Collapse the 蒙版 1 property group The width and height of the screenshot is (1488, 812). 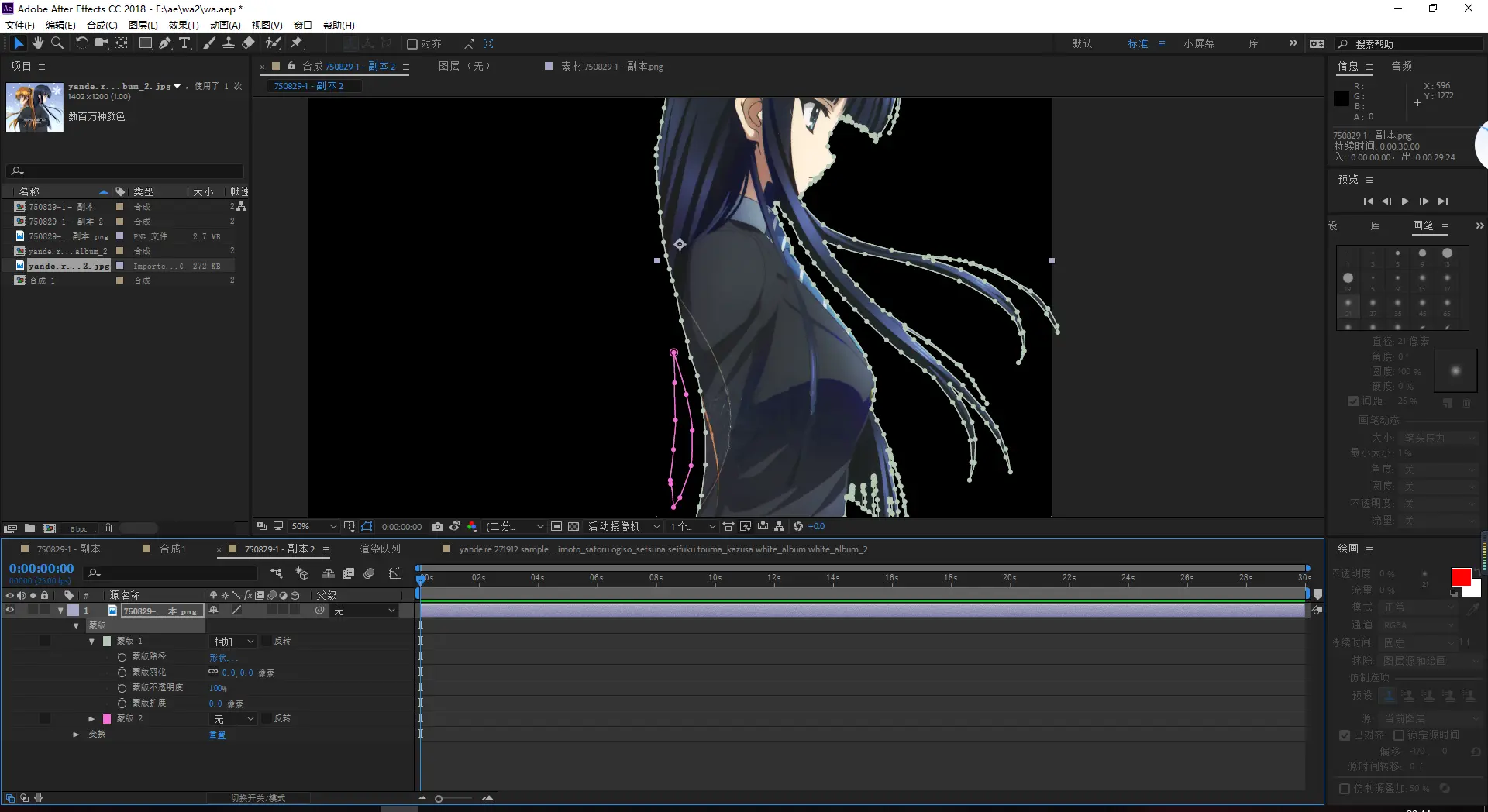pos(91,642)
